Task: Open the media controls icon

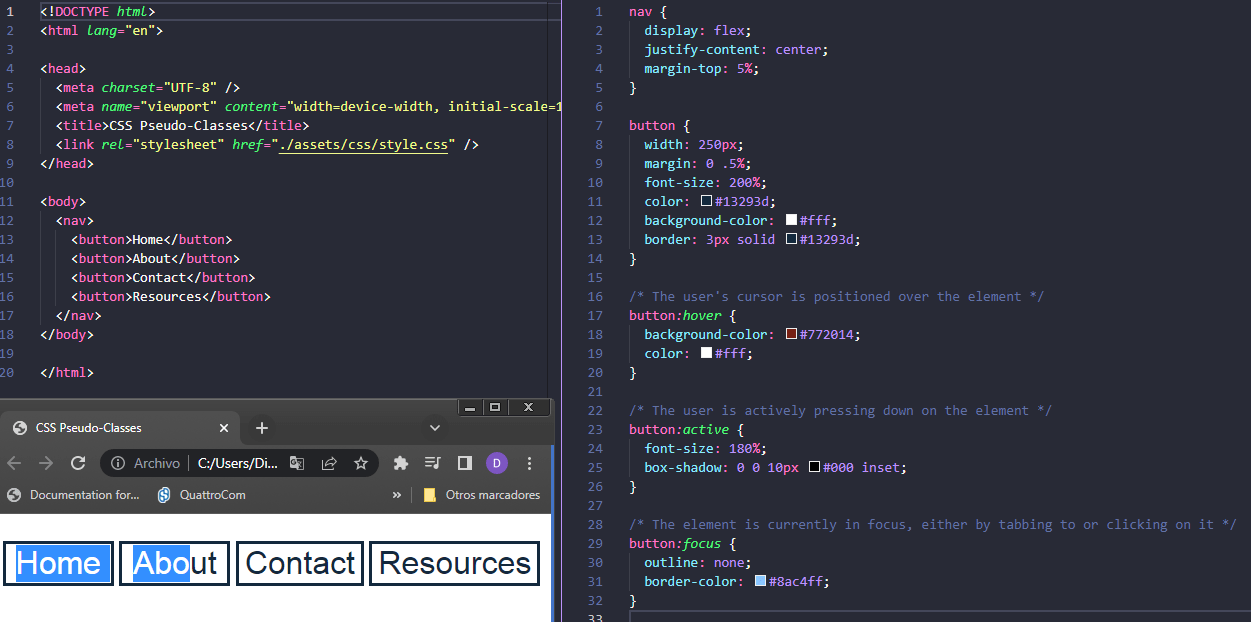Action: pyautogui.click(x=432, y=463)
